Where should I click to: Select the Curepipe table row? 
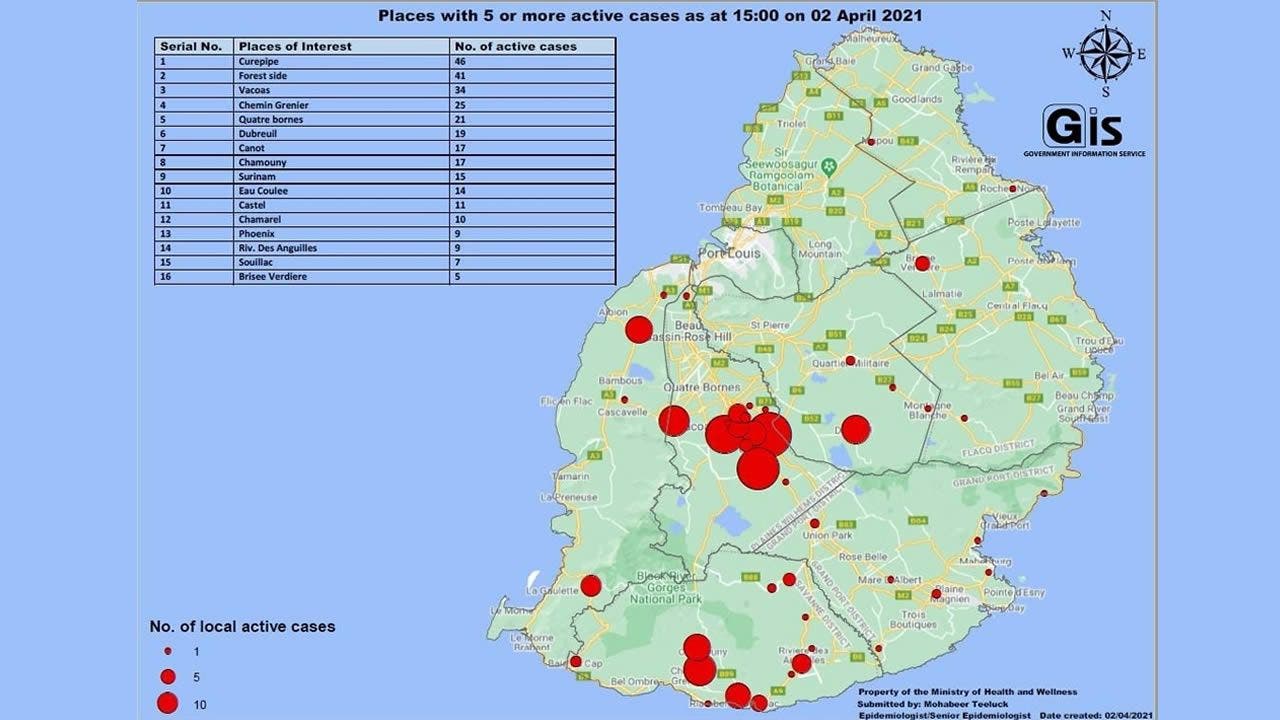[x=385, y=61]
